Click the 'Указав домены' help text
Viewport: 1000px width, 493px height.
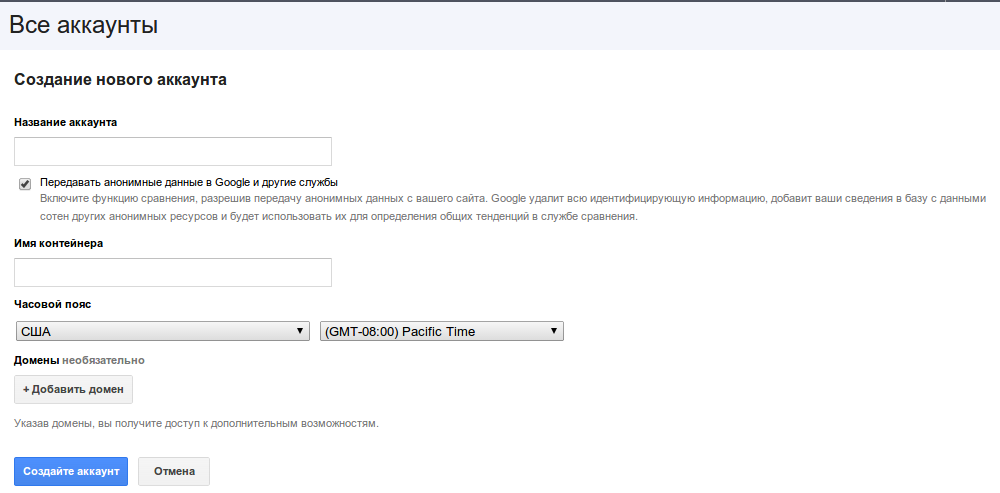[196, 424]
